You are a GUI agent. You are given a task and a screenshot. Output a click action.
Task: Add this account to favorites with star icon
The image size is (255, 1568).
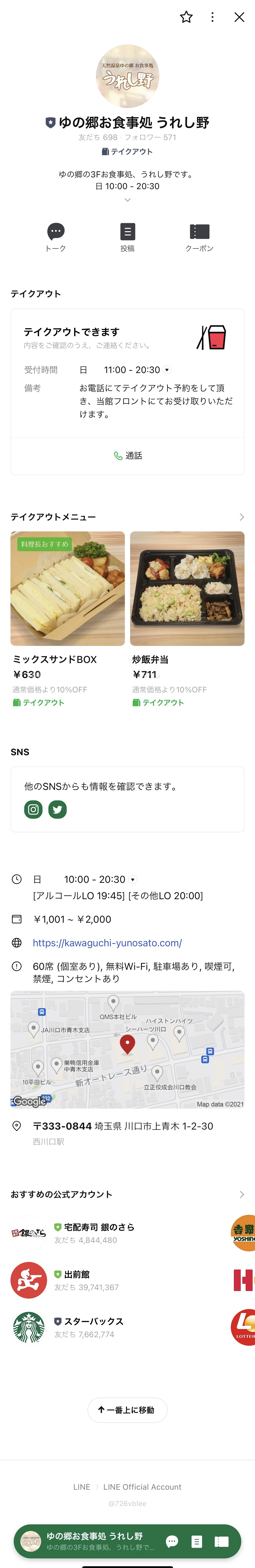(x=186, y=17)
